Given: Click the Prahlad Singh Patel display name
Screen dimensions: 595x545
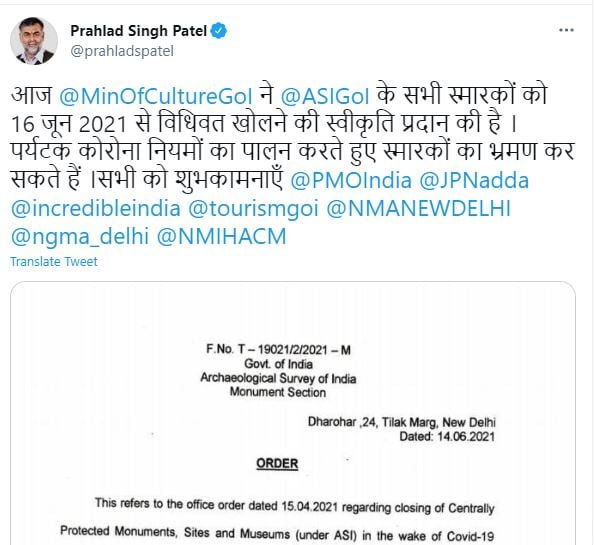Looking at the screenshot, I should point(139,31).
